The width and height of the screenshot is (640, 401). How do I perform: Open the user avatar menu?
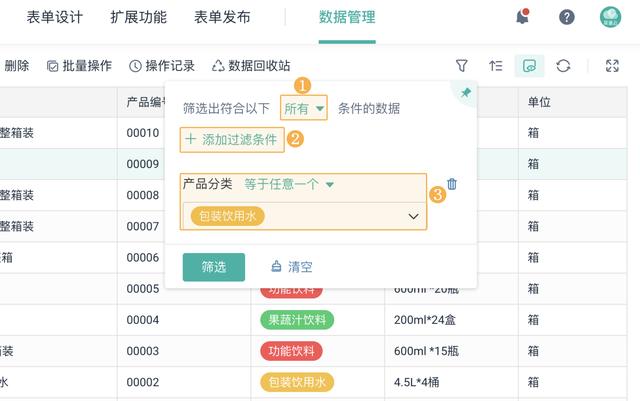(610, 17)
